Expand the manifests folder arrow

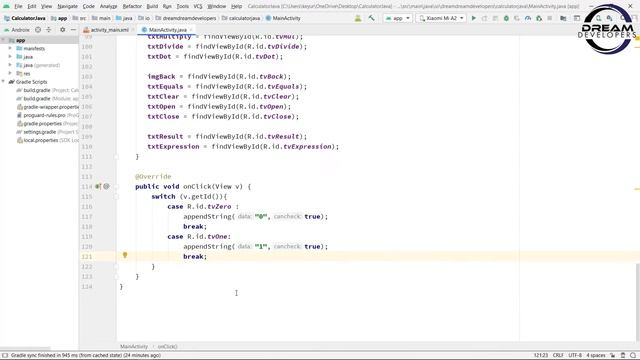[10, 48]
